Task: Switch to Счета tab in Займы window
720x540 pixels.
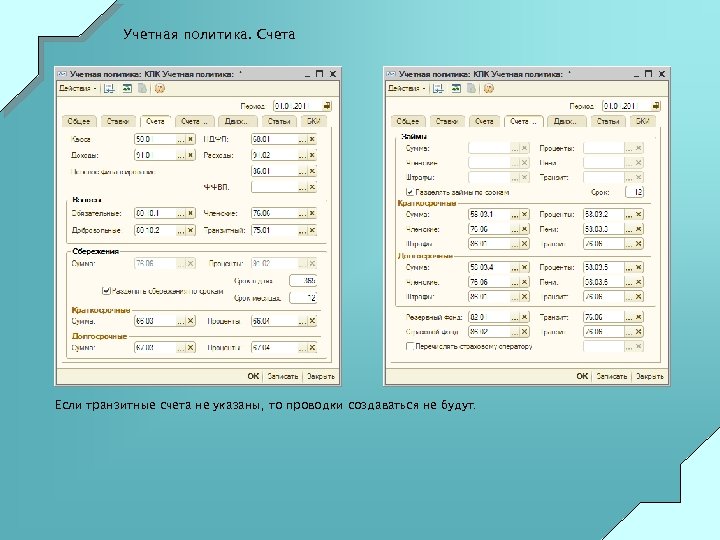Action: (x=484, y=121)
